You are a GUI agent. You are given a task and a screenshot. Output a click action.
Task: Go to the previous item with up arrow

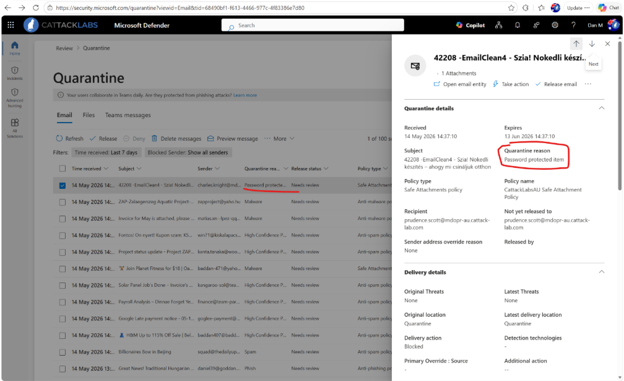click(576, 44)
